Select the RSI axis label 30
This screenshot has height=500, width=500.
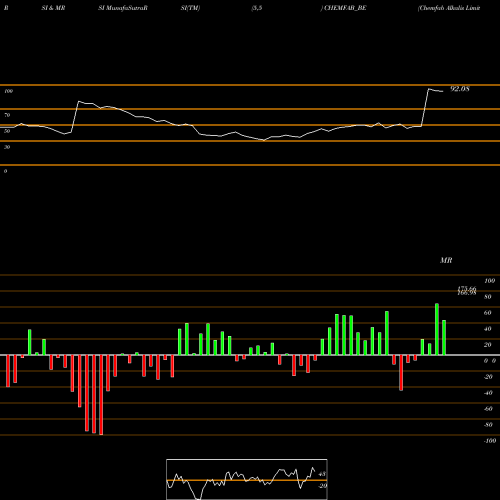tap(7, 147)
